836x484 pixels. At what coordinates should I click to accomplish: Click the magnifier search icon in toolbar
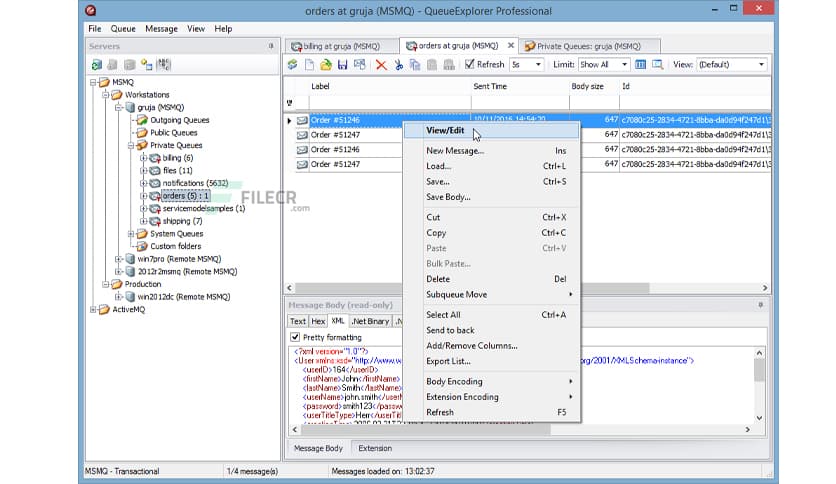(x=657, y=64)
